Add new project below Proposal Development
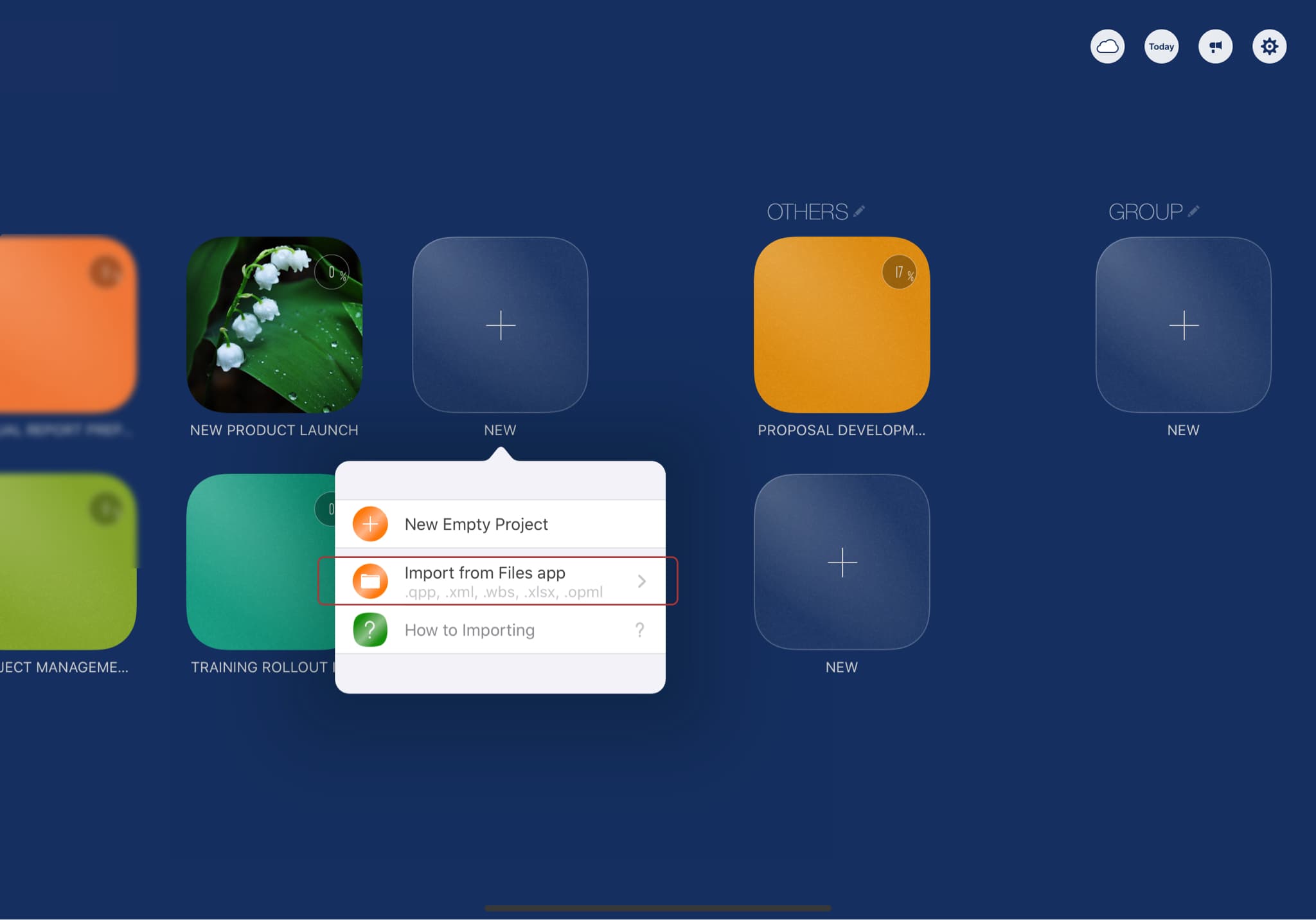 coord(841,562)
